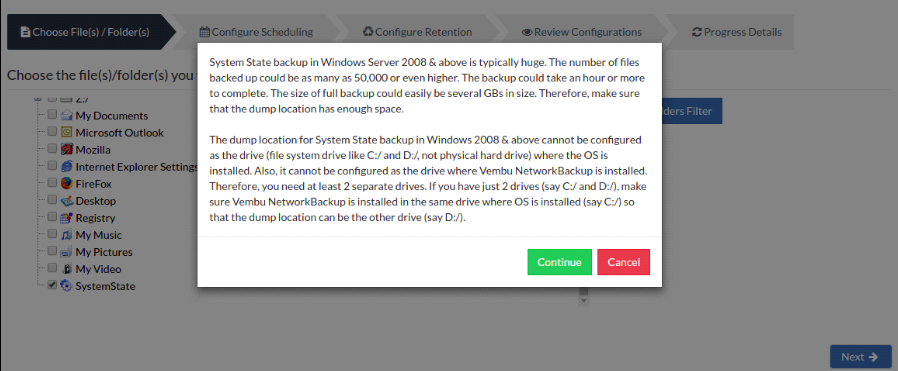Click the Internet Explorer Settings icon
The height and width of the screenshot is (371, 898).
tap(67, 167)
